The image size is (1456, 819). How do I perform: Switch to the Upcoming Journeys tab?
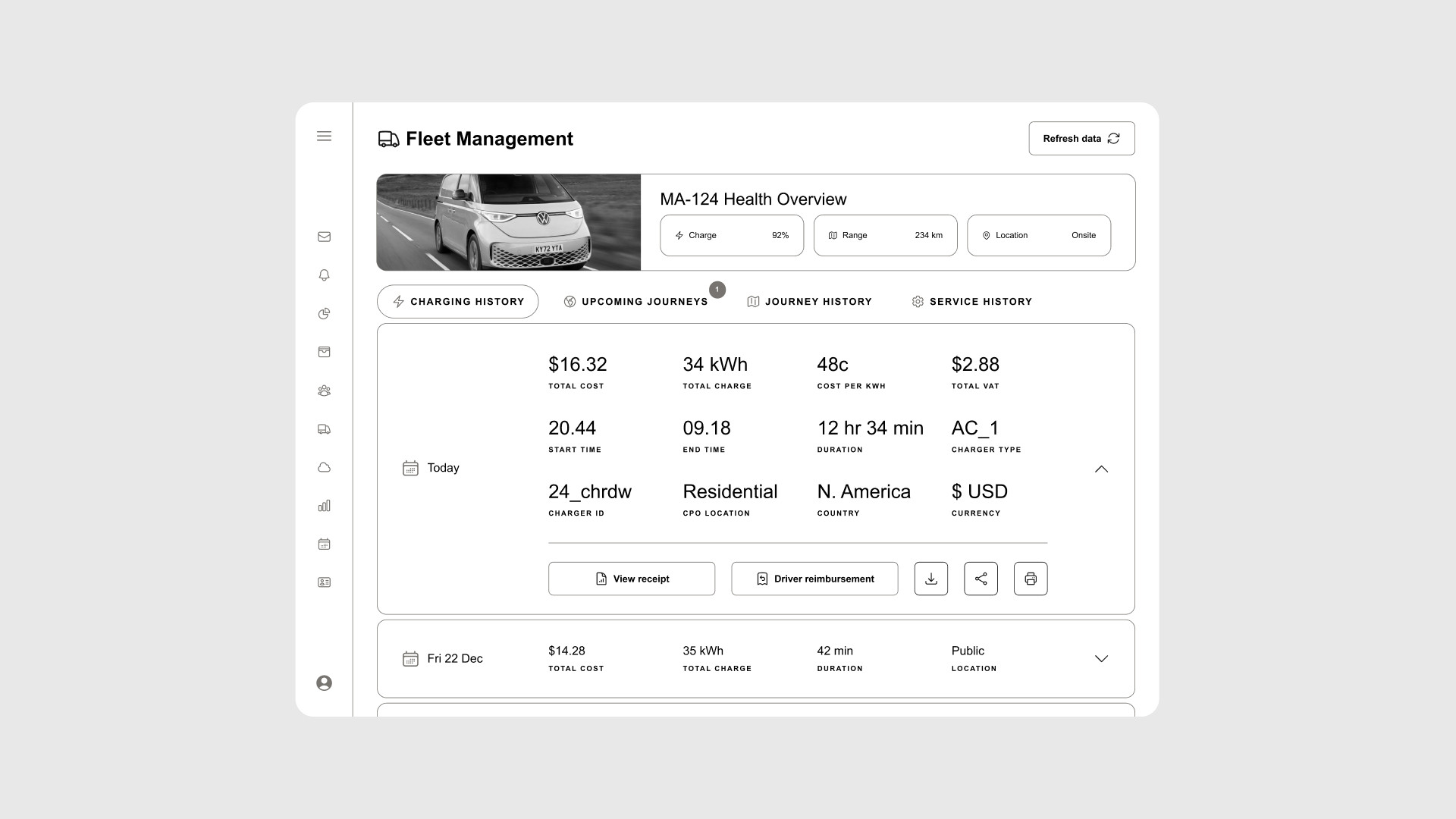pyautogui.click(x=637, y=301)
